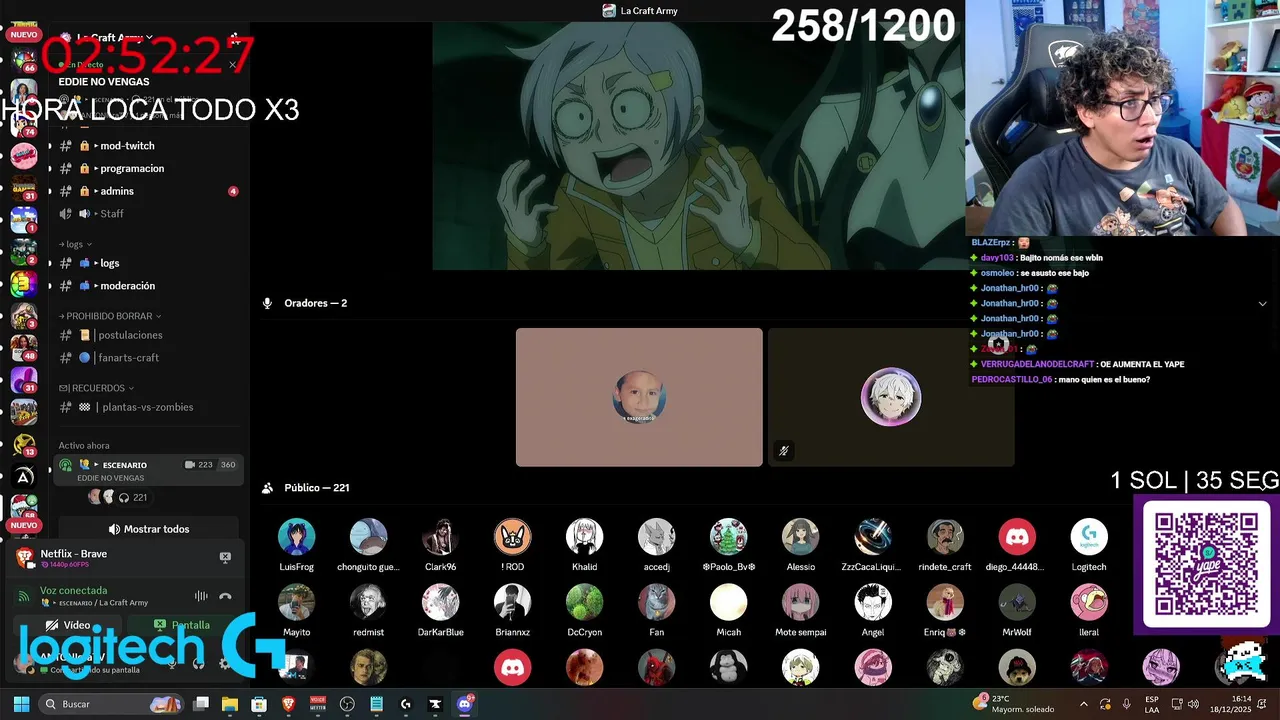The image size is (1280, 720).
Task: Turn on camera with Vídeo button
Action: coord(69,625)
